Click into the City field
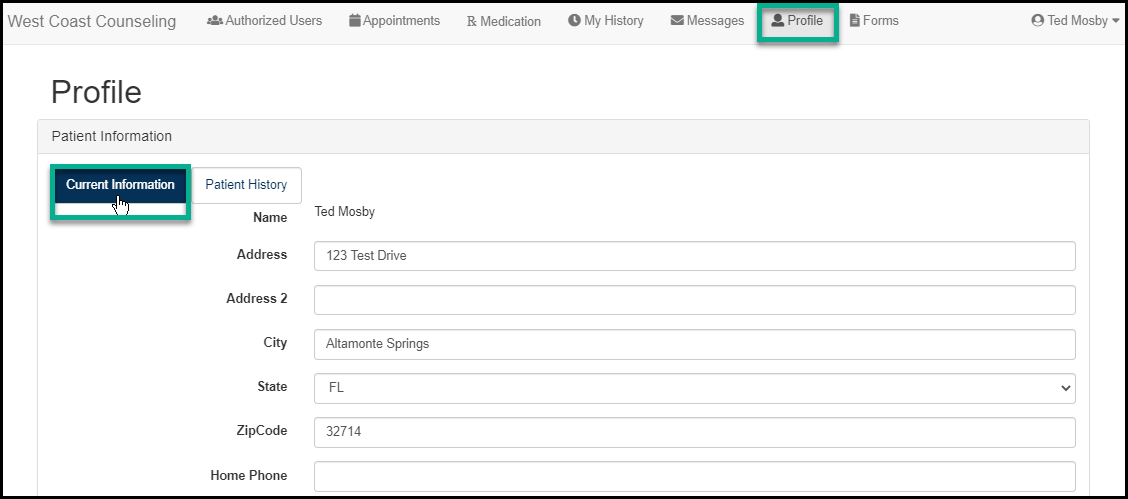The image size is (1128, 499). pos(694,344)
